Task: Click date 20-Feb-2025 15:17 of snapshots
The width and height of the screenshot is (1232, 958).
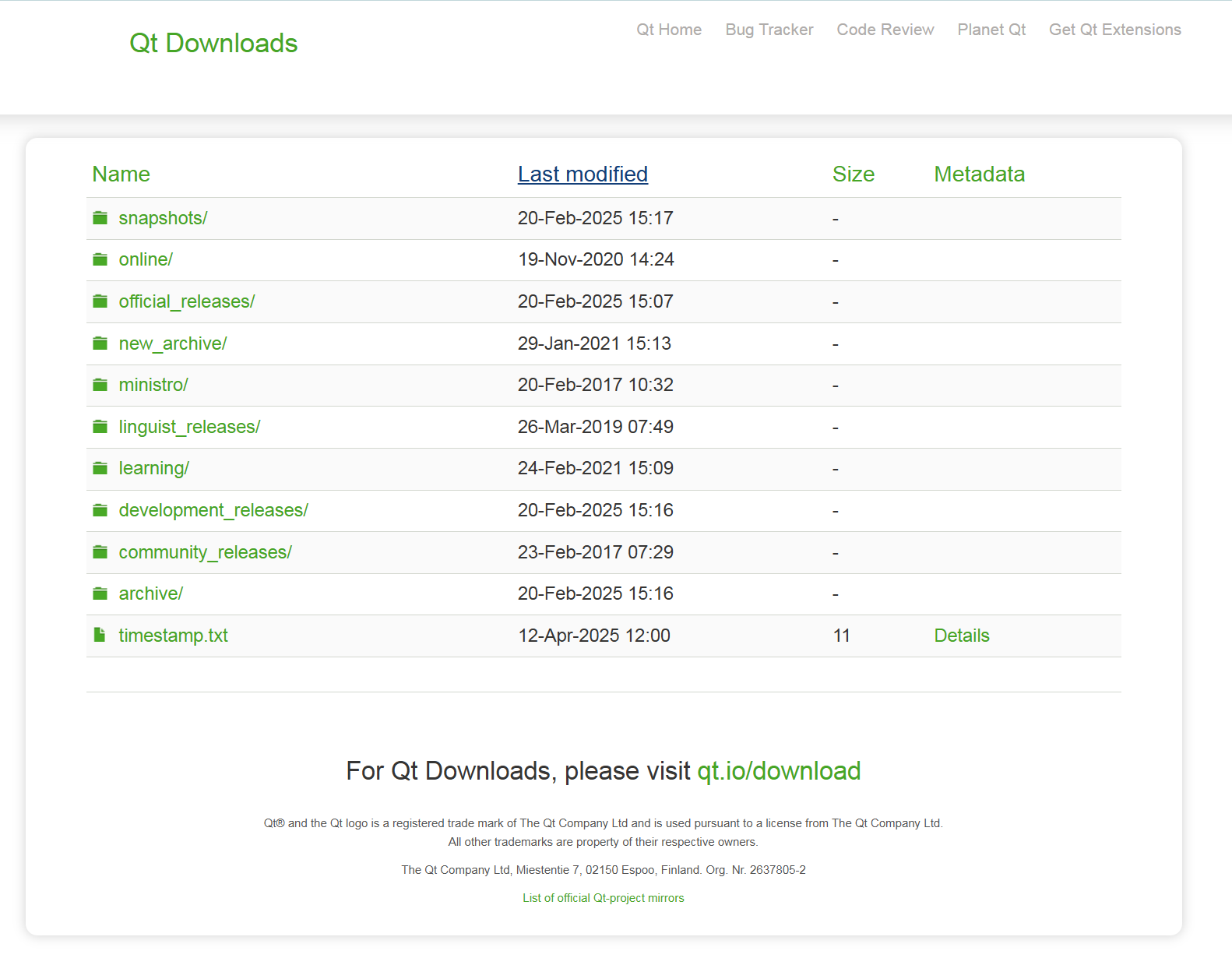Action: (x=596, y=218)
